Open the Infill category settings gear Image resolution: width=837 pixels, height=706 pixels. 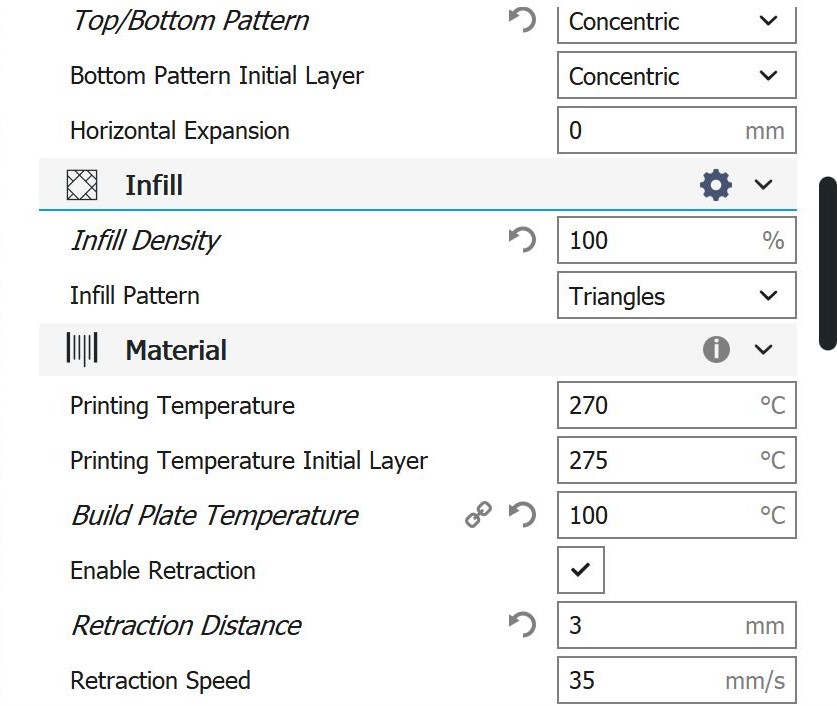[716, 185]
